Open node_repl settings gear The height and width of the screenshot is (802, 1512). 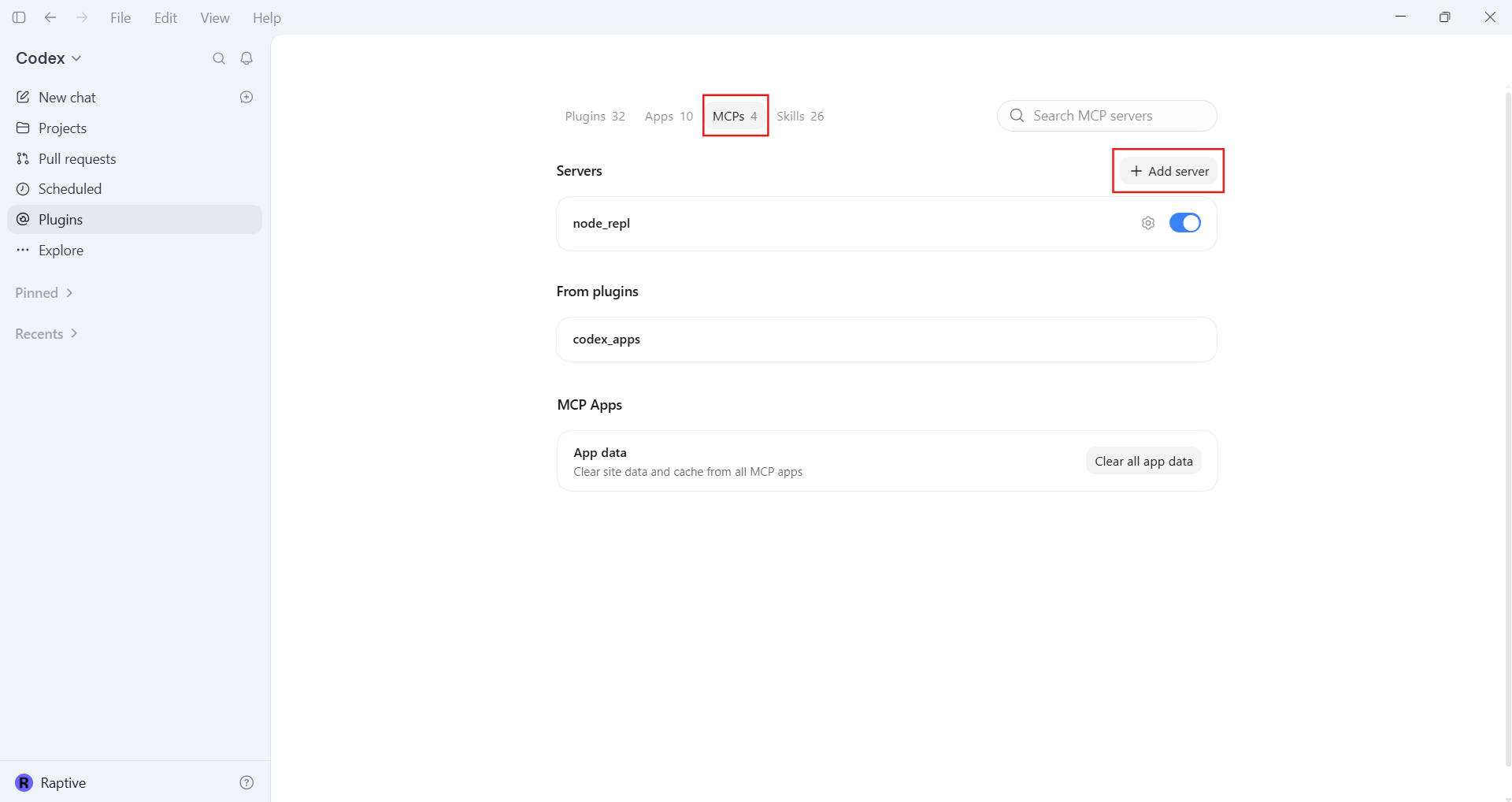(x=1148, y=223)
